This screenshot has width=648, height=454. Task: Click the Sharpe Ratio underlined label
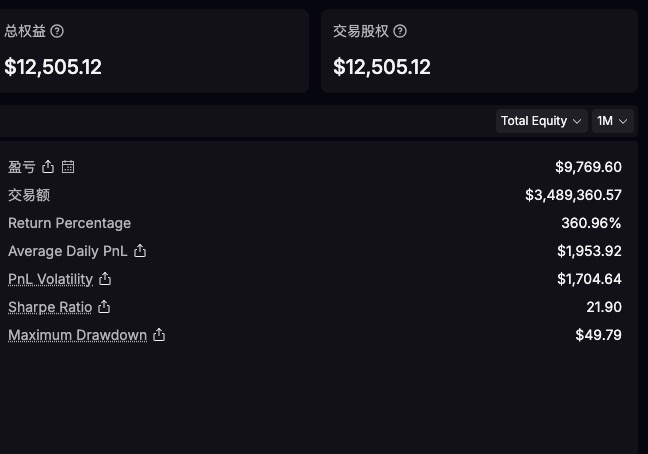pyautogui.click(x=50, y=307)
